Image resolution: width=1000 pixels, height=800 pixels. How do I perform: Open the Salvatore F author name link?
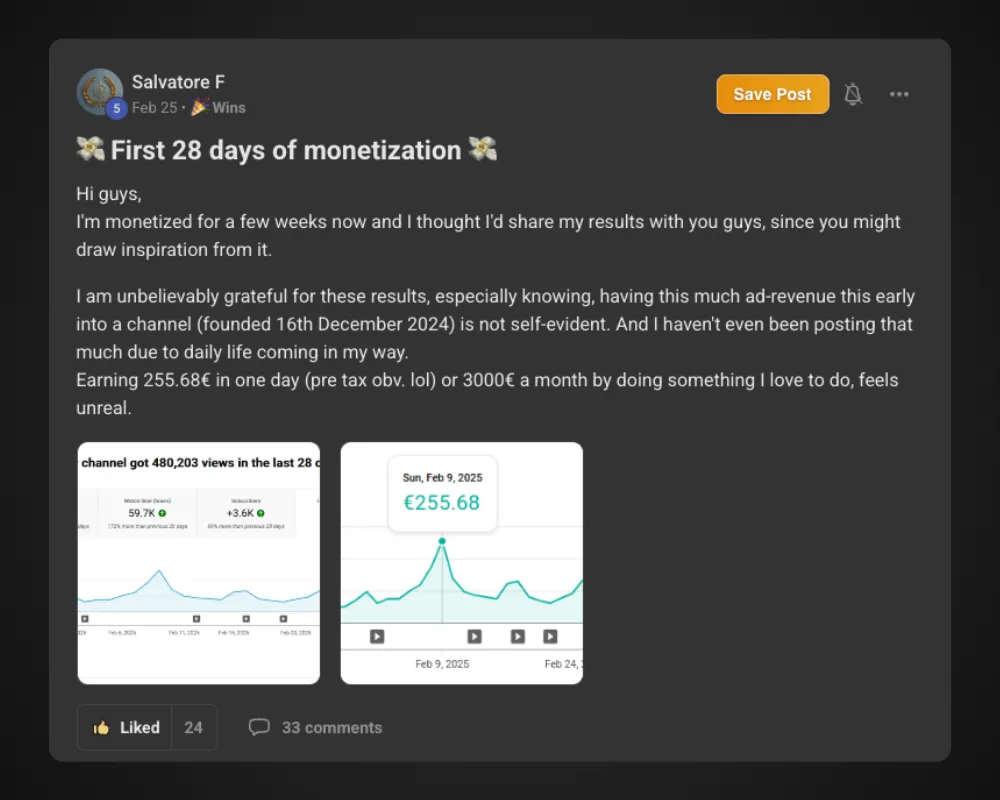(178, 82)
